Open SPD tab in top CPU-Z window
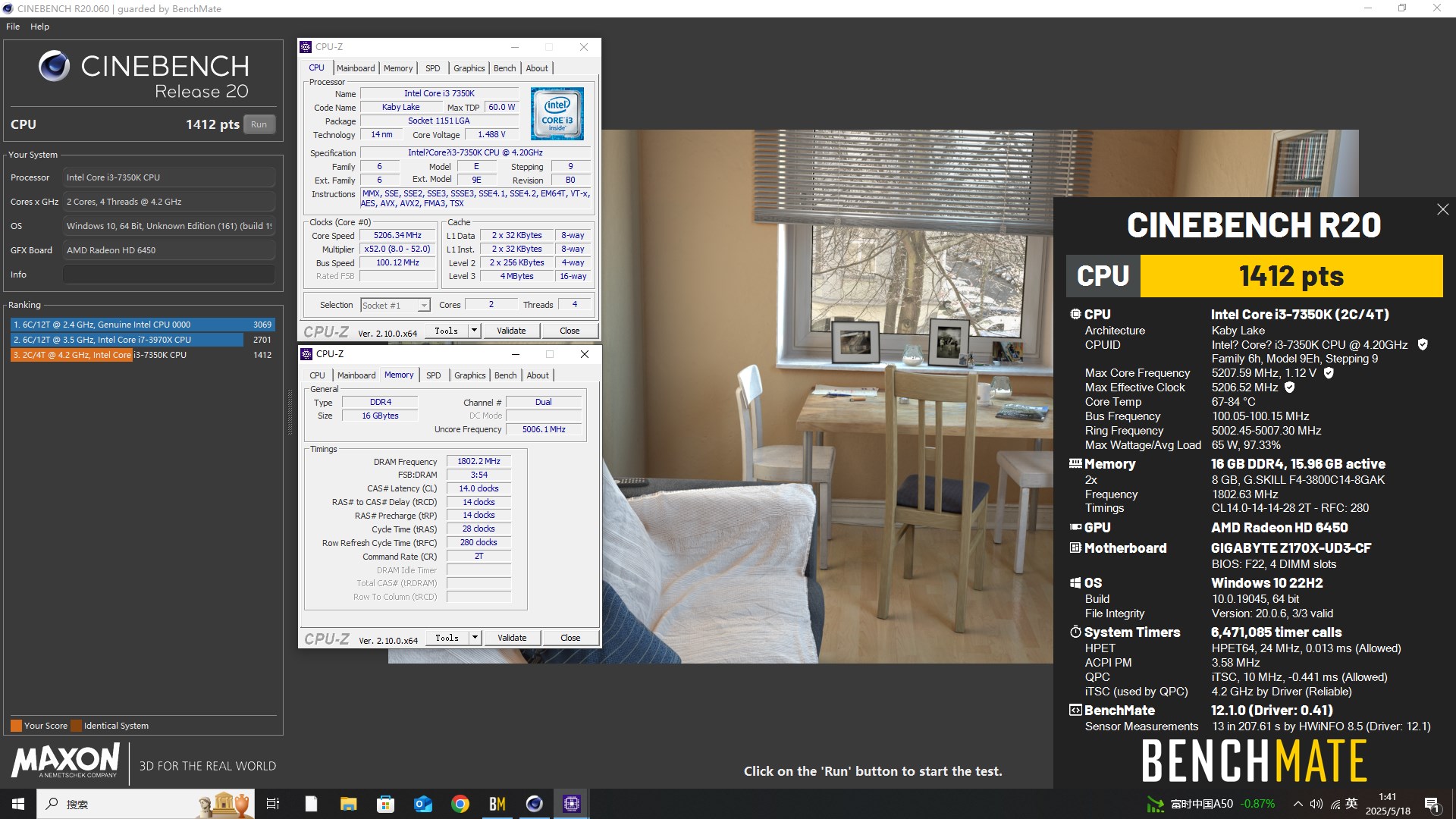 click(x=432, y=68)
